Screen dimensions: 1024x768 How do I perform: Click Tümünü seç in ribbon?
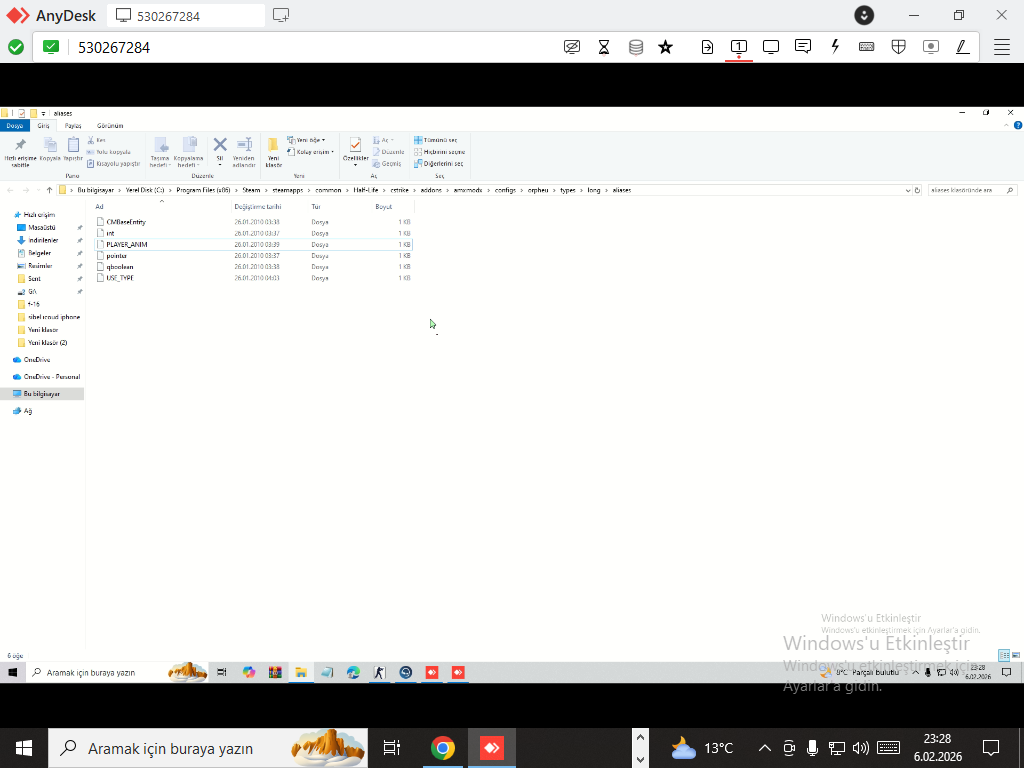click(436, 140)
